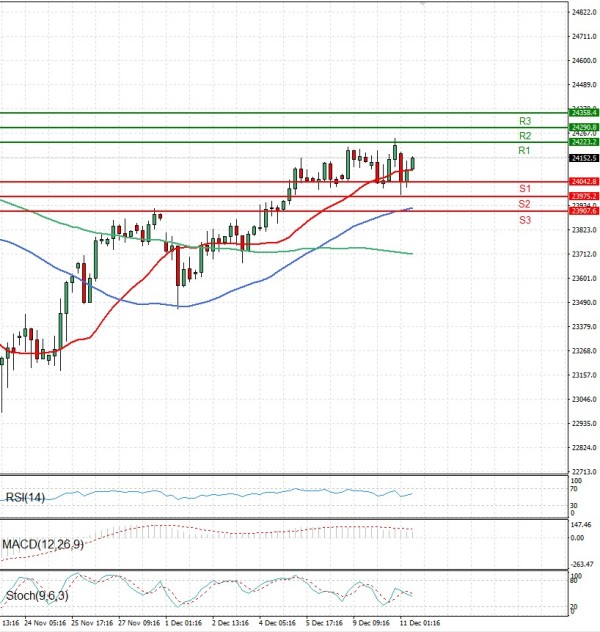
Task: Select the R2 resistance level label
Action: [x=524, y=135]
